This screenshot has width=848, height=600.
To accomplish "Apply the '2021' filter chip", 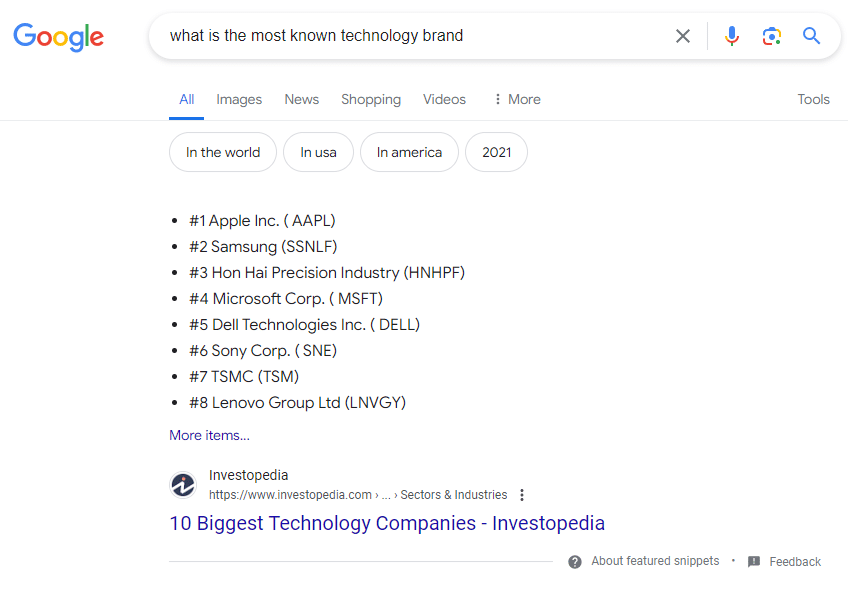I will click(496, 152).
